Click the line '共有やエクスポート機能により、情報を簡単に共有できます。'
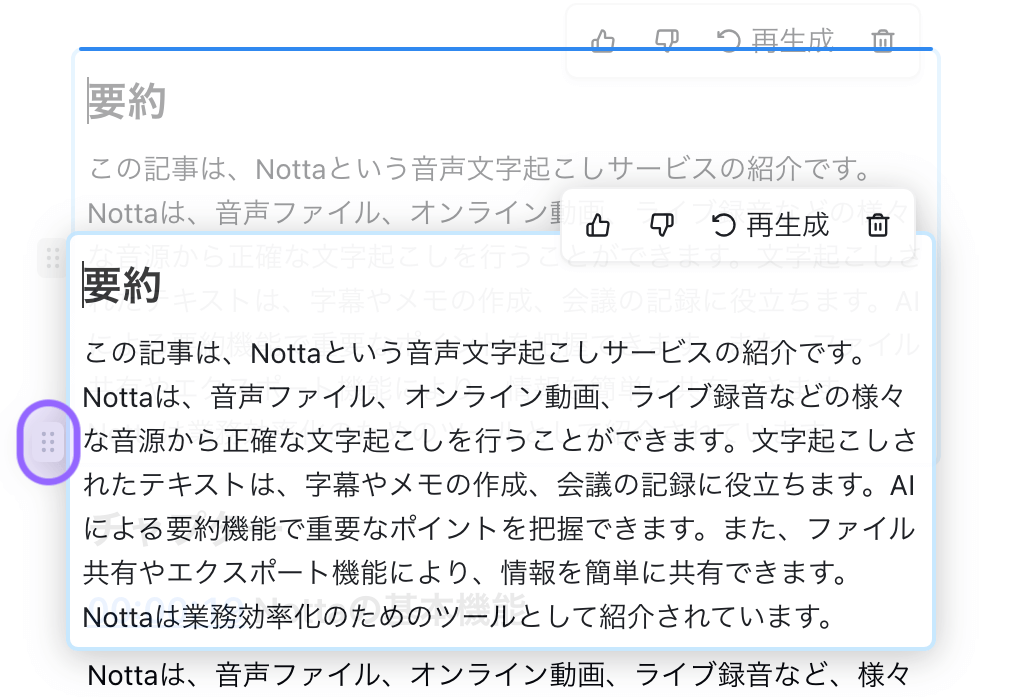The image size is (1014, 697). [x=466, y=572]
